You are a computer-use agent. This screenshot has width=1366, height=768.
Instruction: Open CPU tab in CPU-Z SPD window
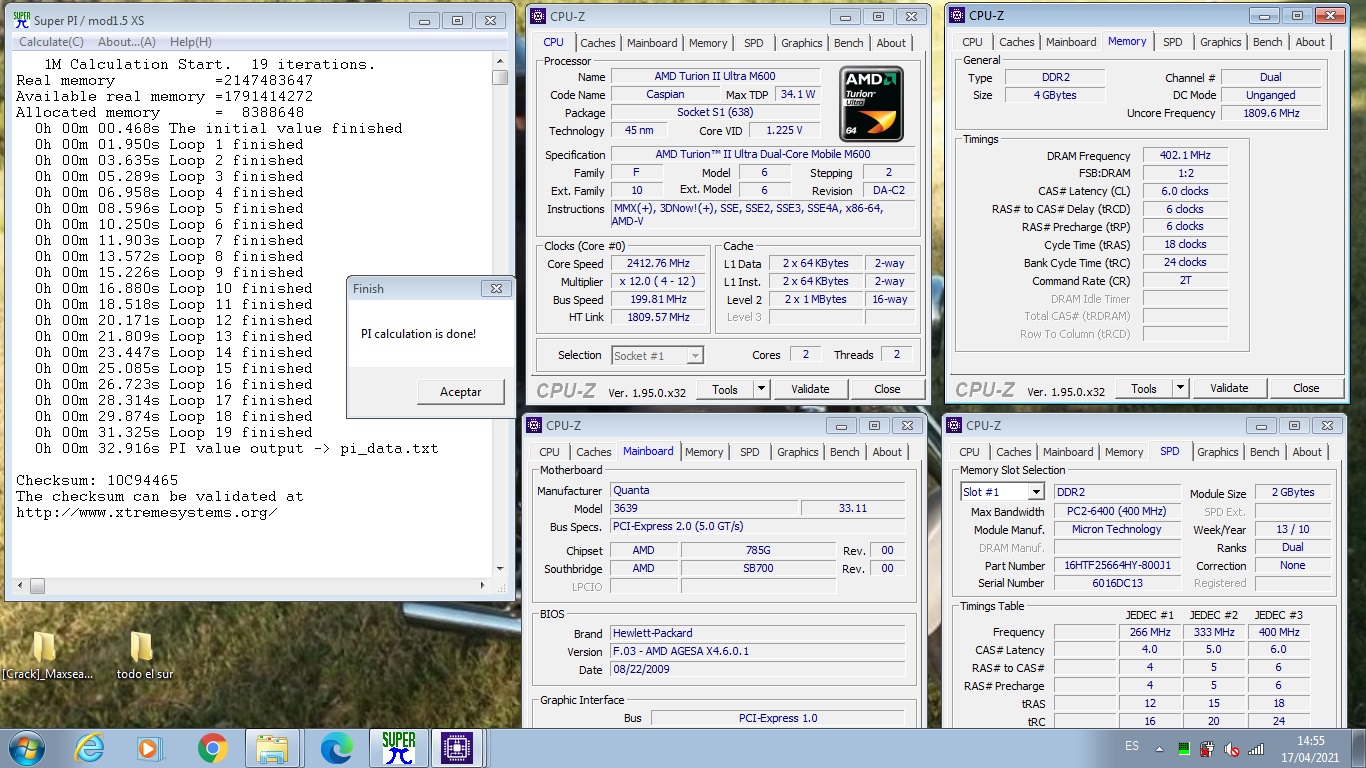[969, 452]
